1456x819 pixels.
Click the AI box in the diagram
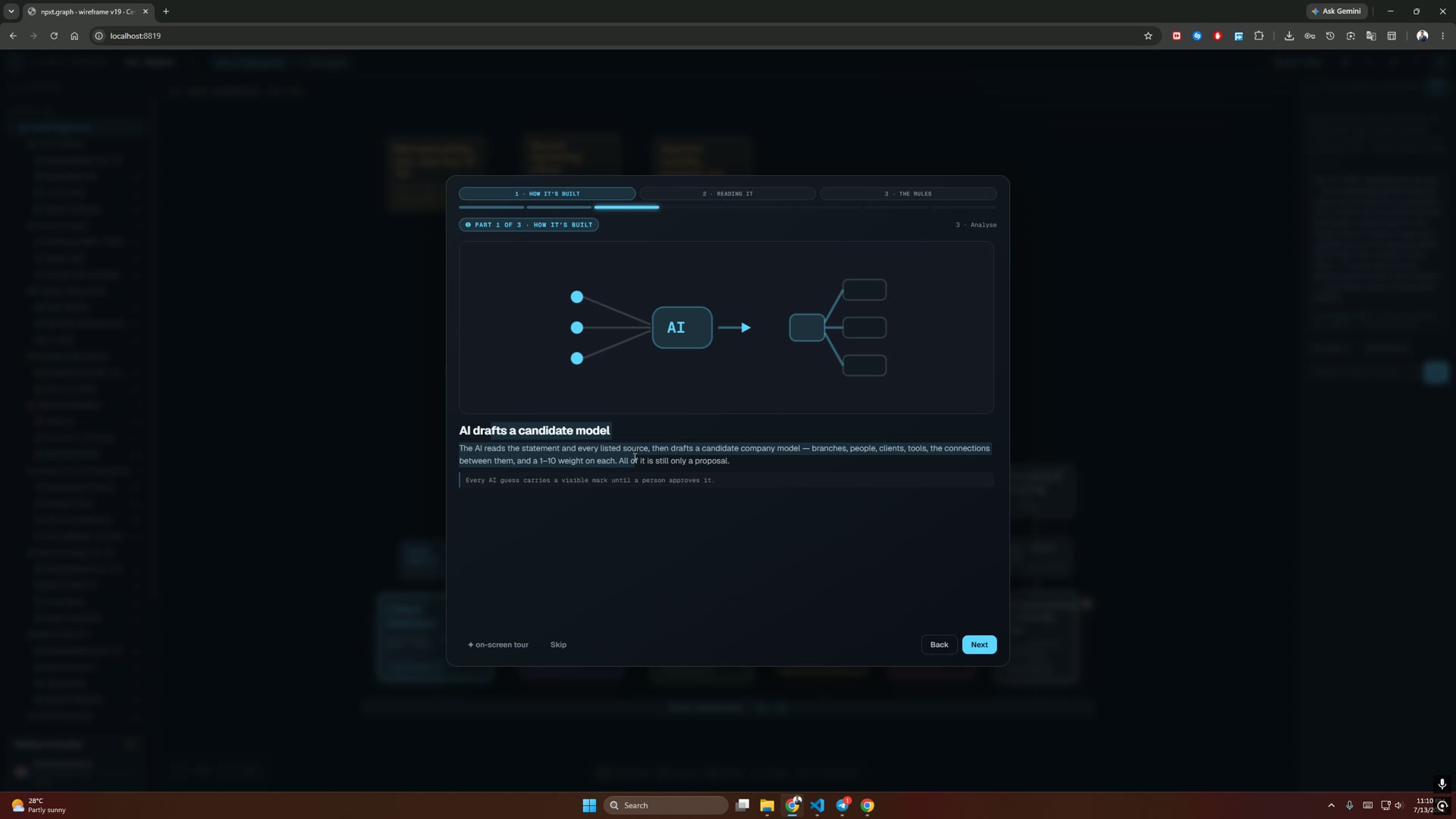pyautogui.click(x=682, y=328)
